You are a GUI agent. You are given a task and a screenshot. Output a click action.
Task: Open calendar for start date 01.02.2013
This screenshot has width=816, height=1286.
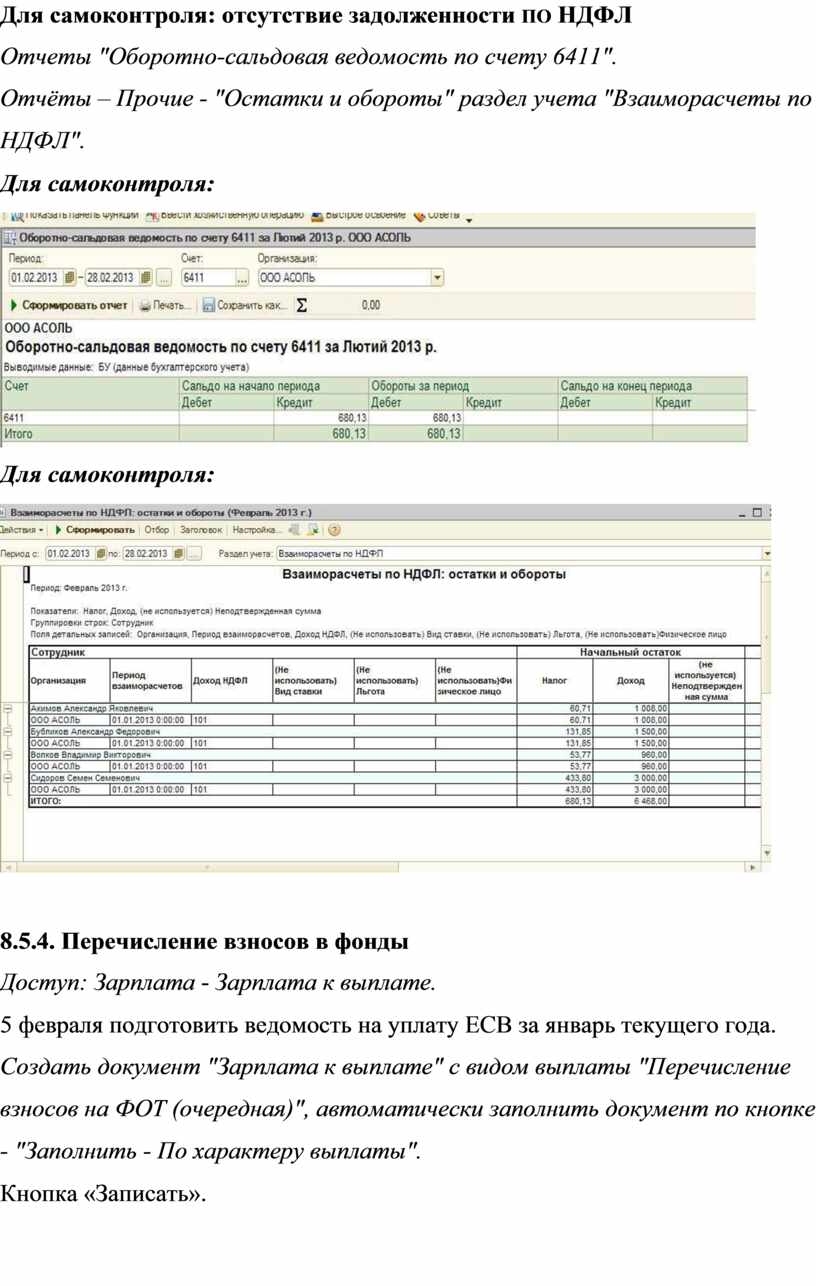click(70, 277)
